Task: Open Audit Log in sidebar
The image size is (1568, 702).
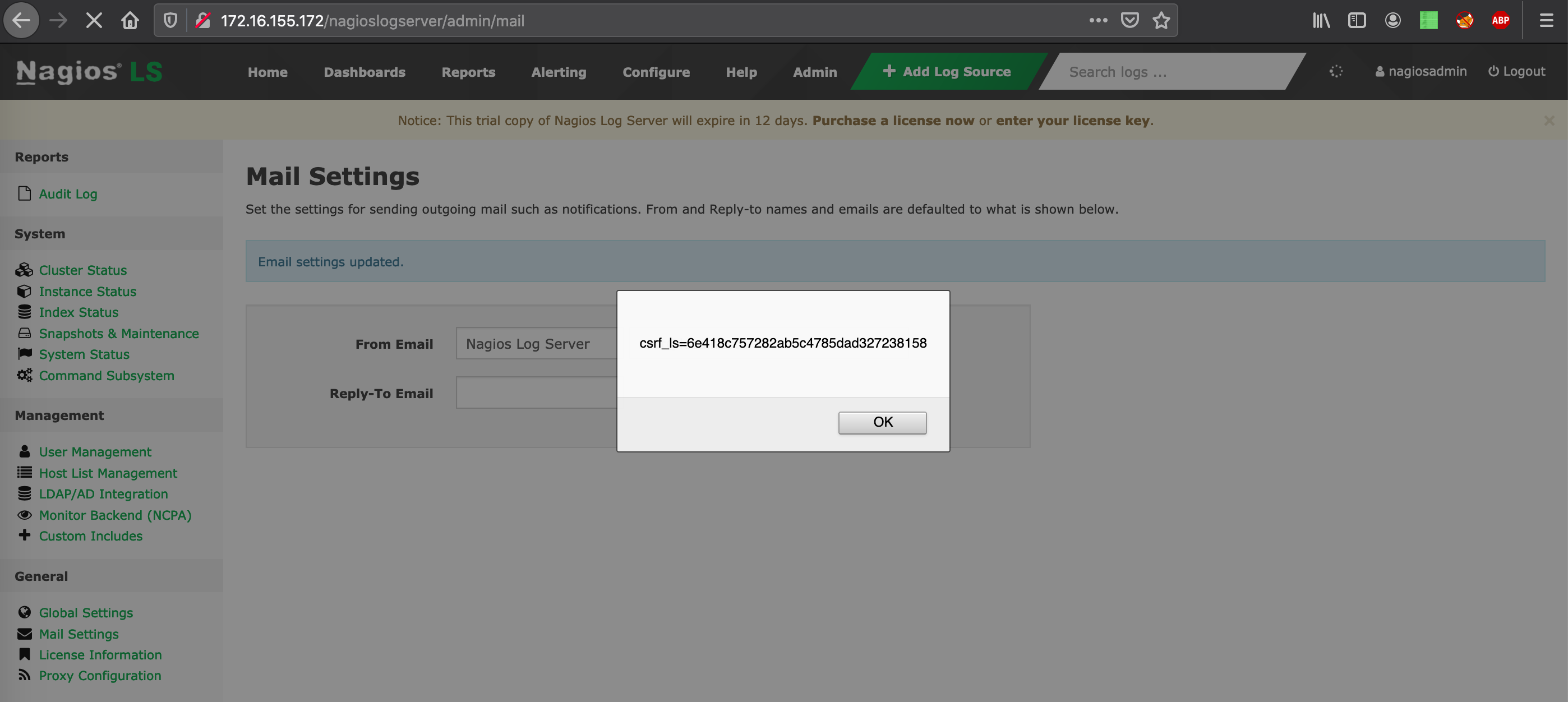Action: 67,193
